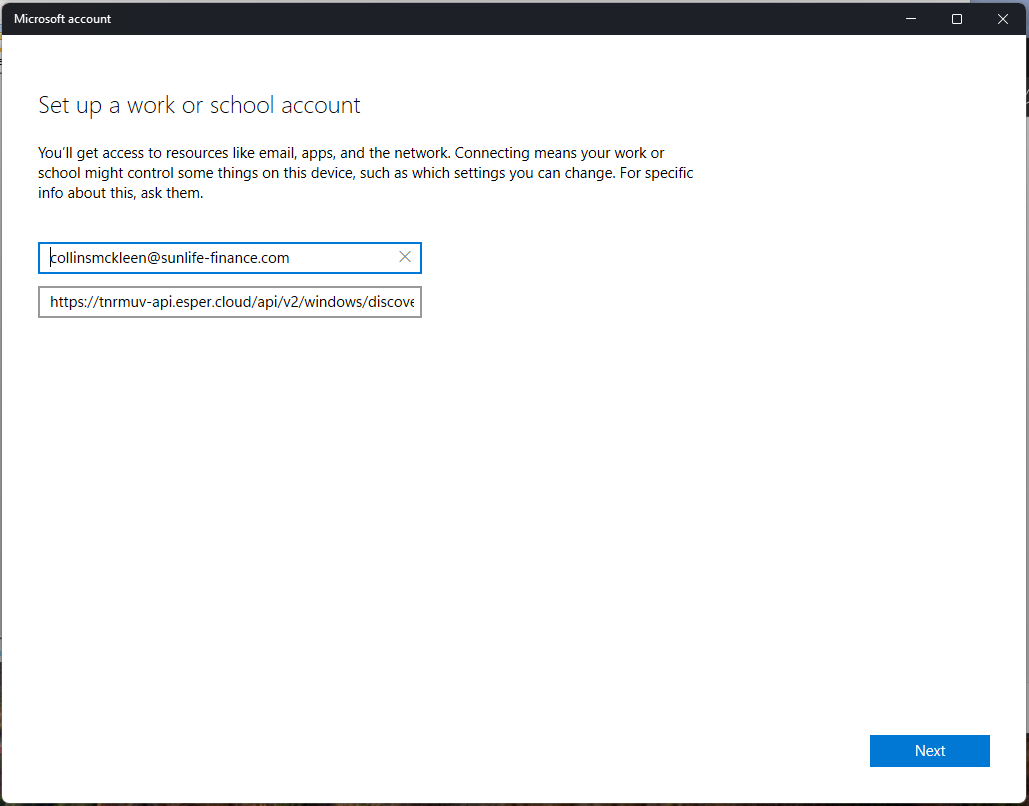1029x806 pixels.
Task: Click the MDM server URL field
Action: tap(230, 302)
